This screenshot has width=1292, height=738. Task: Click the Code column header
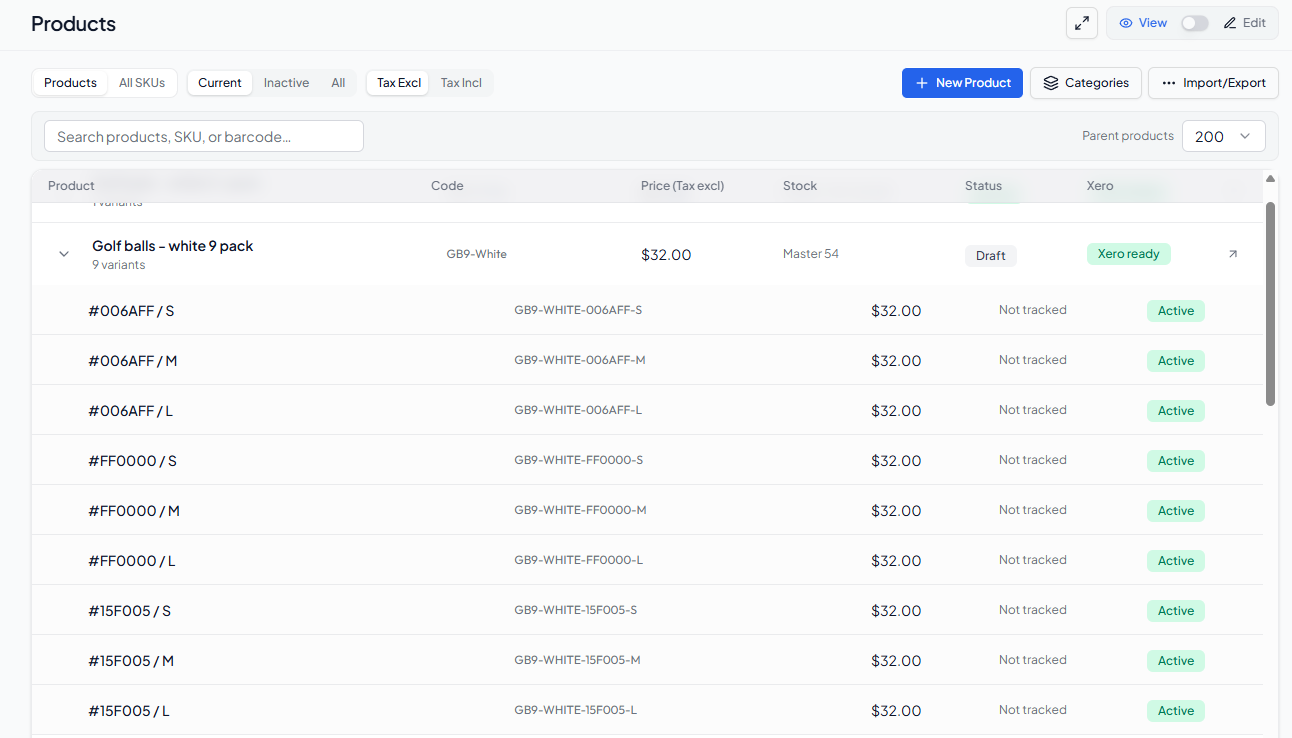[447, 186]
